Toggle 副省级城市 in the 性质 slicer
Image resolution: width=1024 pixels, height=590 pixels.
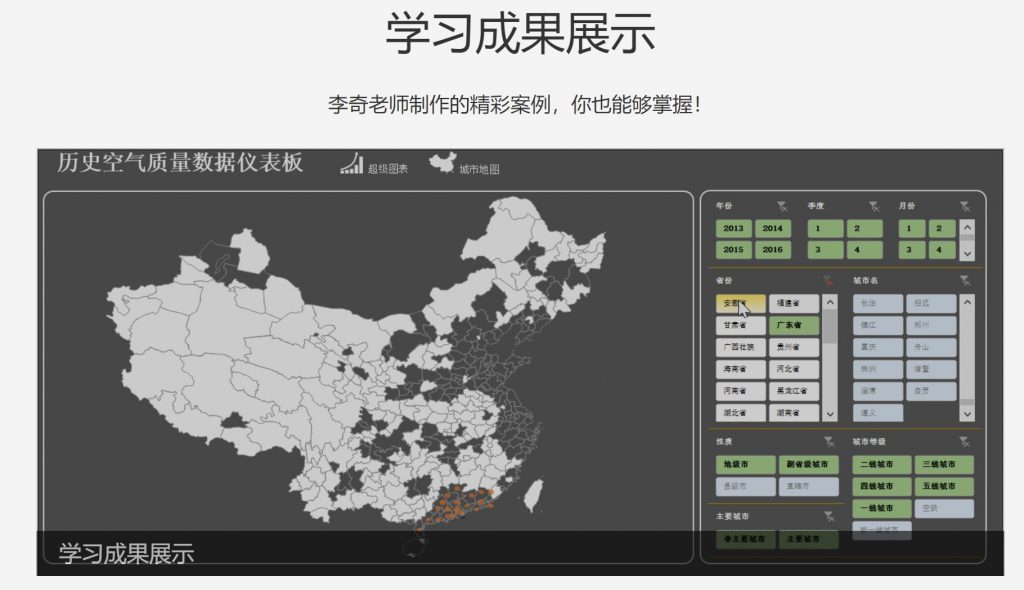pos(808,465)
